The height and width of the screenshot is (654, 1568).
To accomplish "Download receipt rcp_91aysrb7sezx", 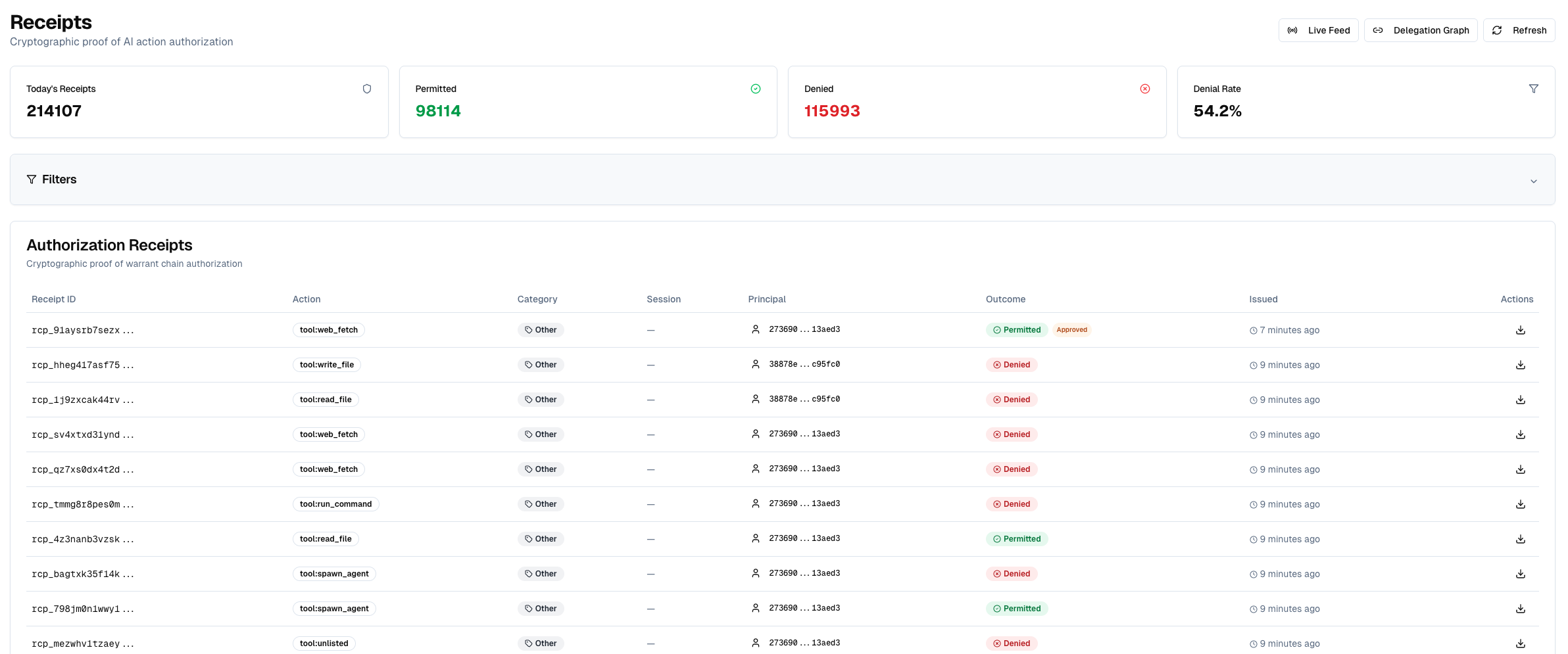I will (x=1521, y=330).
